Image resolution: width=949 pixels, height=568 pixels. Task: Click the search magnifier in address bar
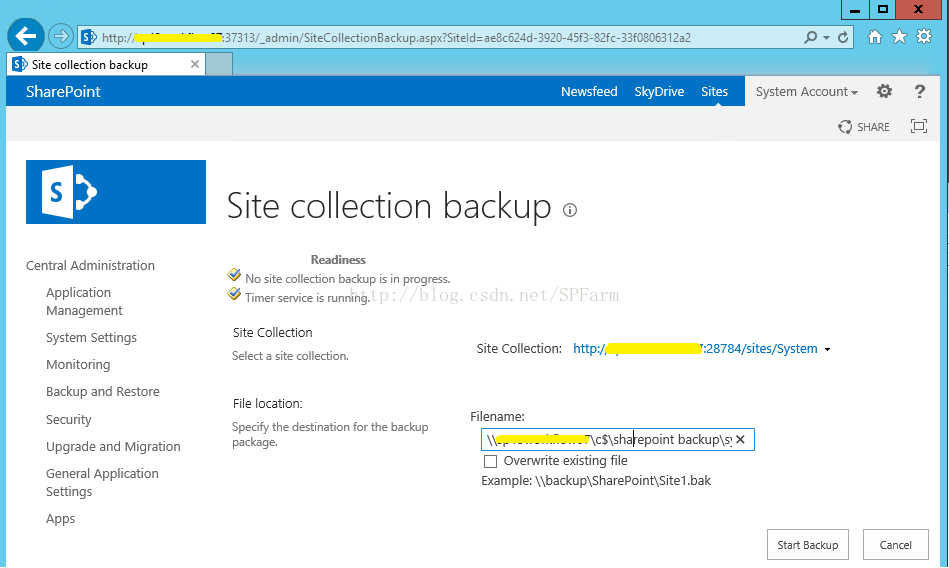810,38
